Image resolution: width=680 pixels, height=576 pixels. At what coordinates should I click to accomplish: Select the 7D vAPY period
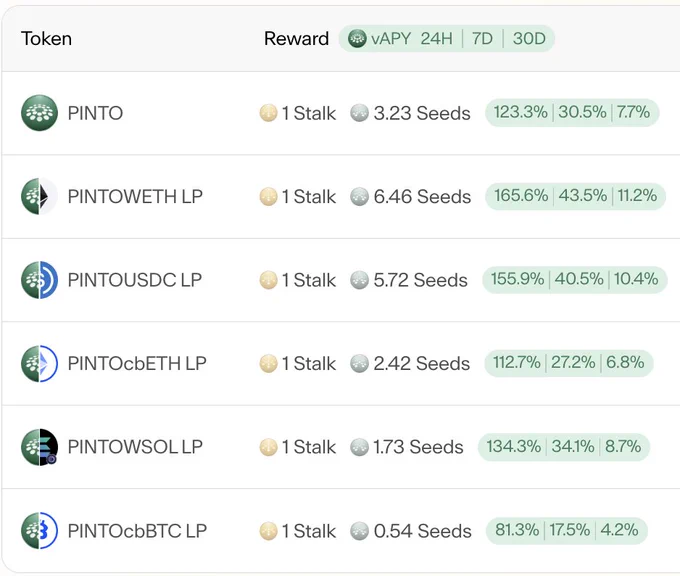tap(482, 39)
